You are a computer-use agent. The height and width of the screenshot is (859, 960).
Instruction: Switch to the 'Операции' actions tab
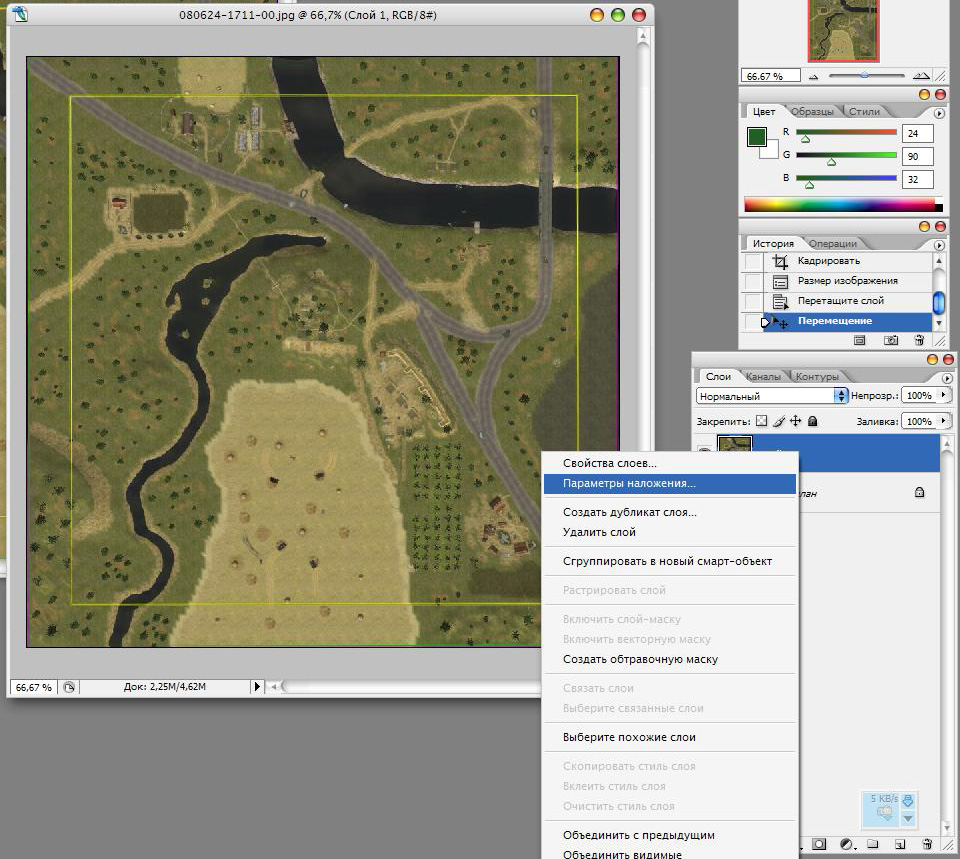[x=833, y=244]
